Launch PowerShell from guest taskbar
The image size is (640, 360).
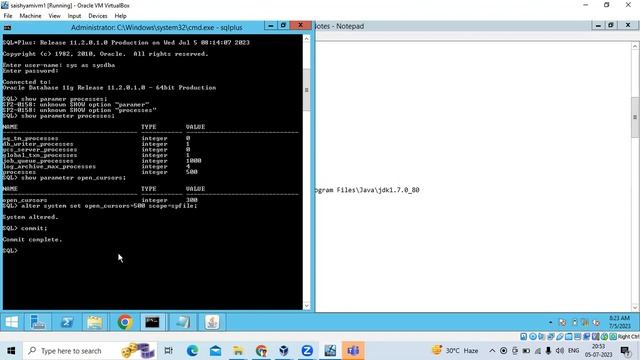[67, 322]
